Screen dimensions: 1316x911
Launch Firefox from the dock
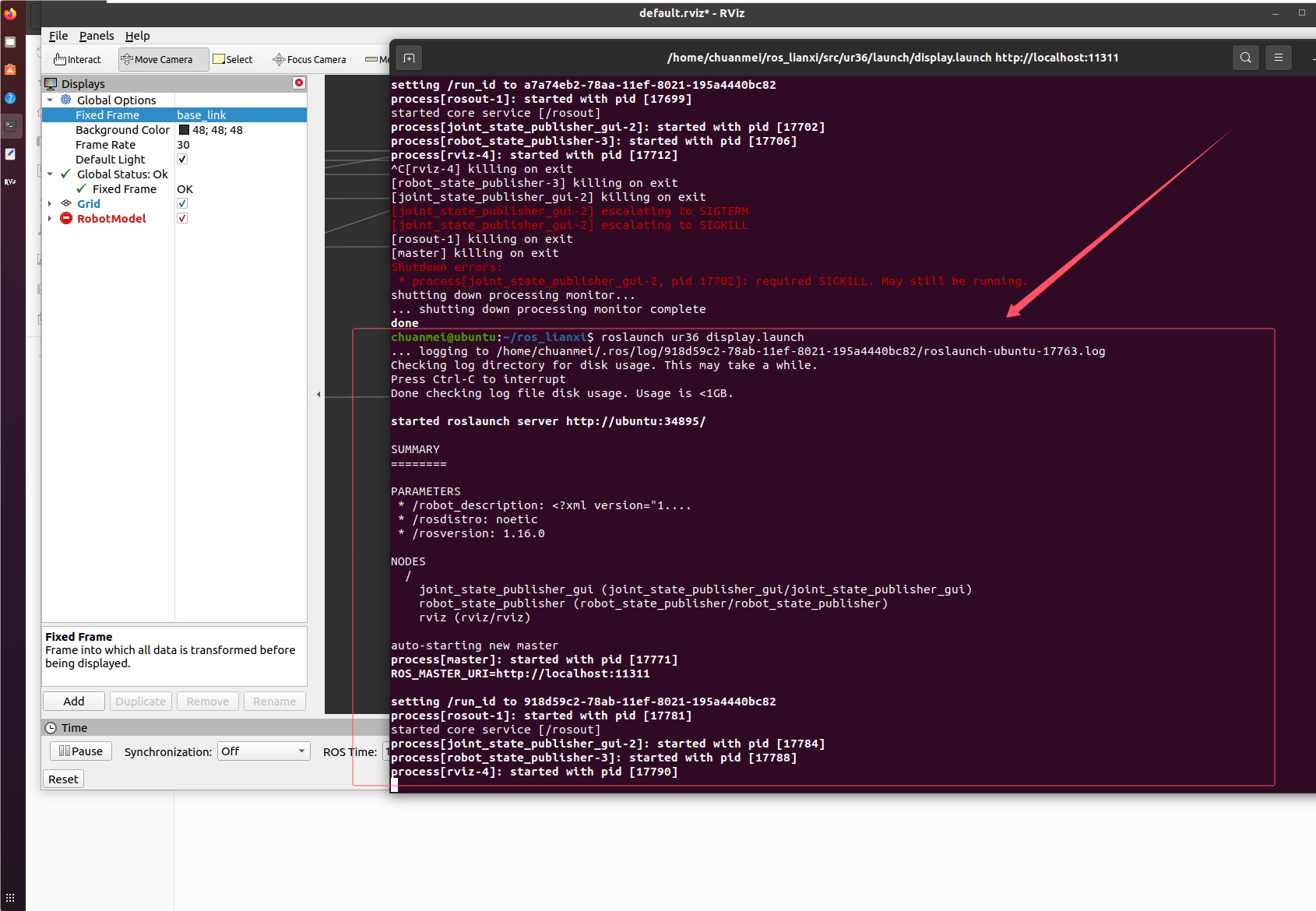(10, 12)
